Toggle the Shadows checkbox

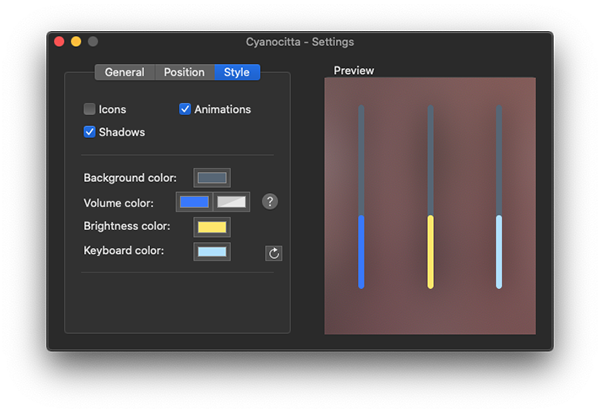click(89, 132)
